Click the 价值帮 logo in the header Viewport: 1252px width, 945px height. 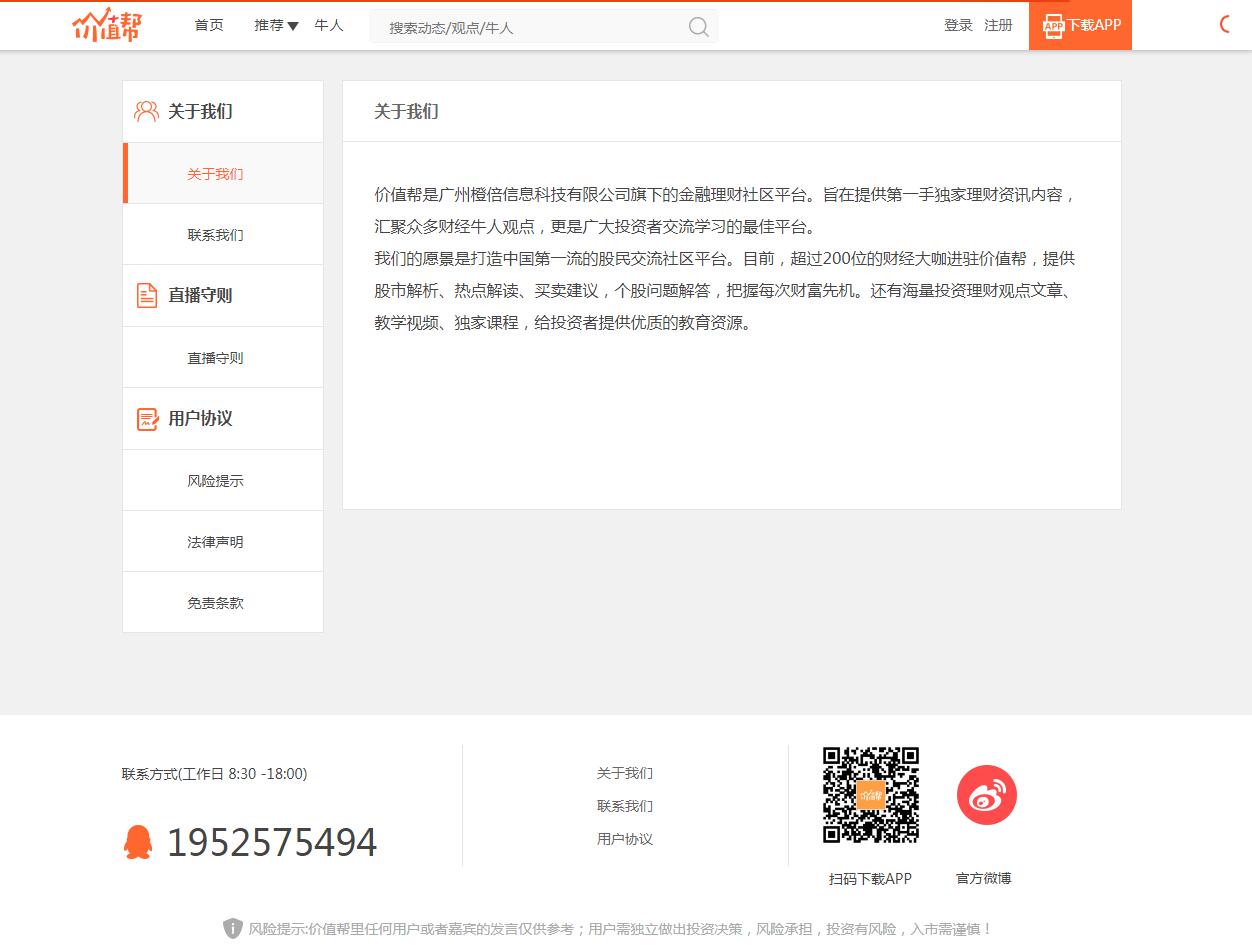click(x=107, y=25)
